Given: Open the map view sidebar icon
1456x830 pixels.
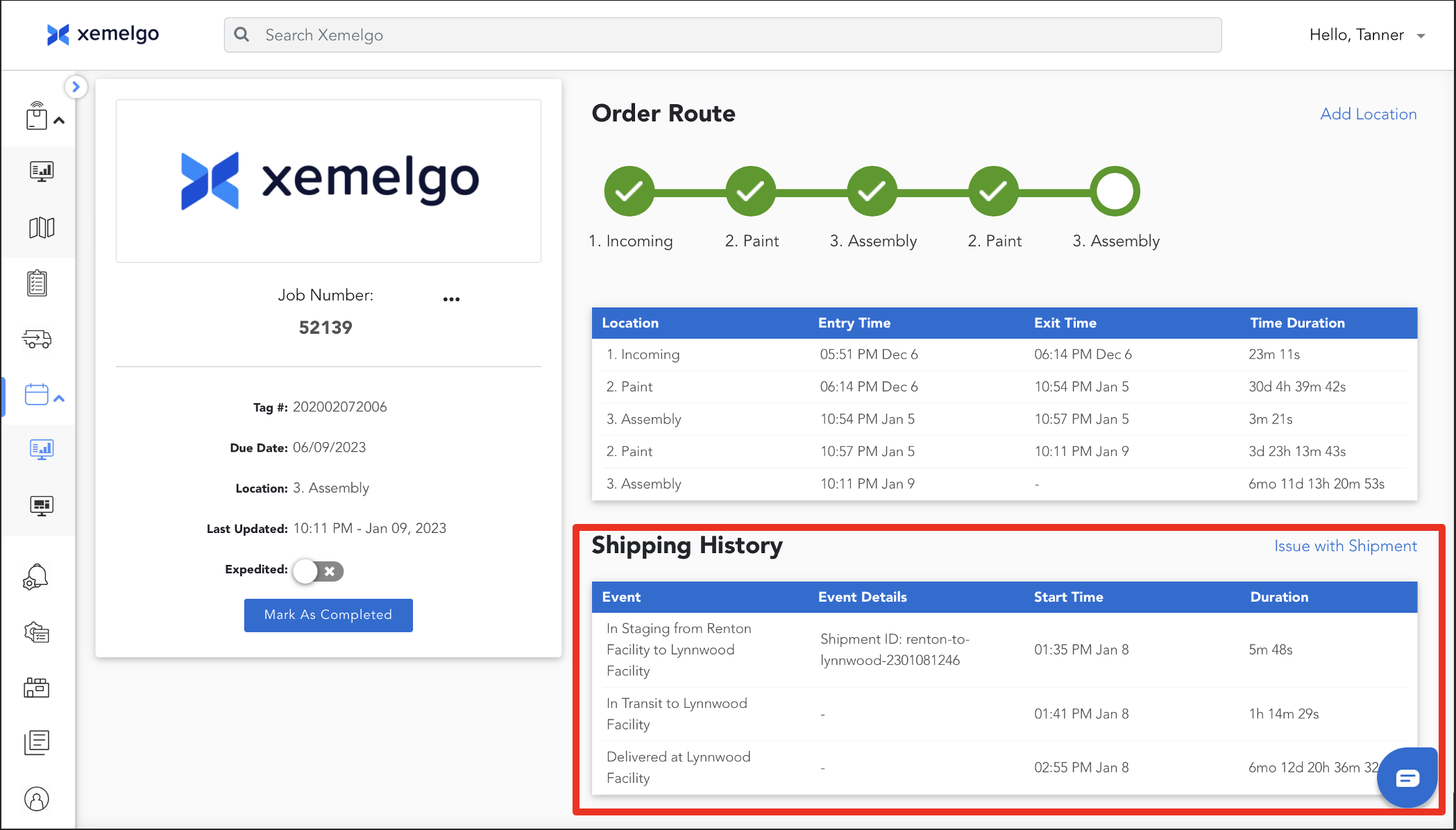Looking at the screenshot, I should (41, 228).
